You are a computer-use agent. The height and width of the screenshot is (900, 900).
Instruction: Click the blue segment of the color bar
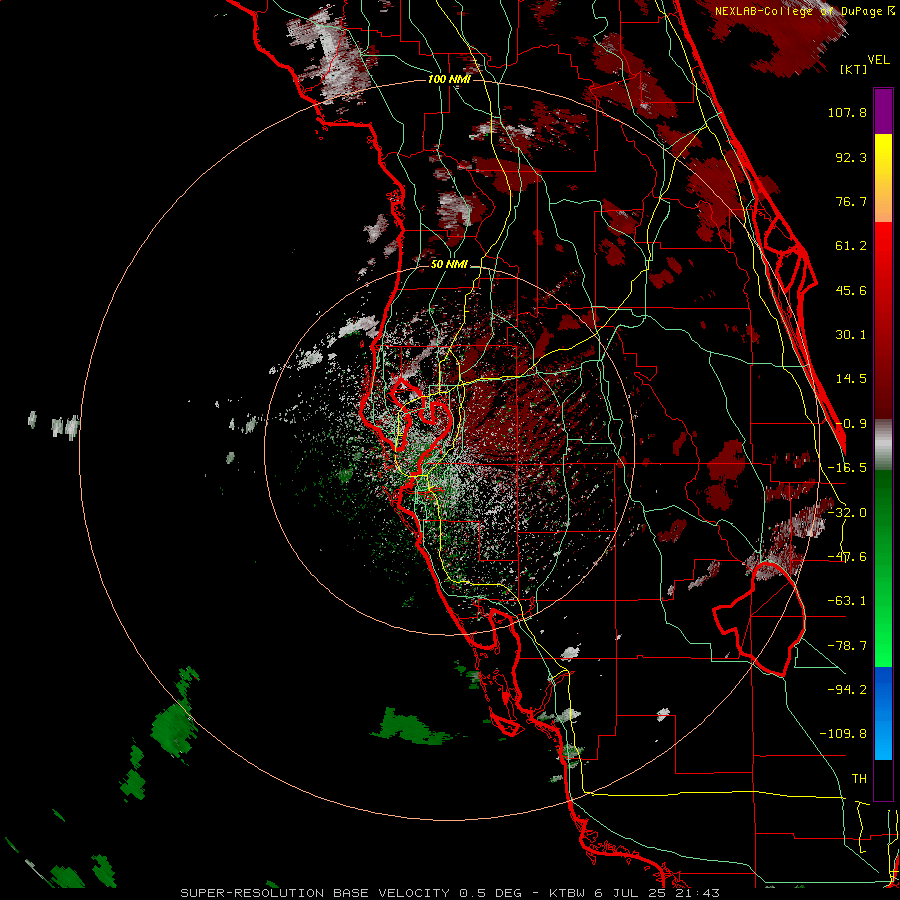(883, 713)
